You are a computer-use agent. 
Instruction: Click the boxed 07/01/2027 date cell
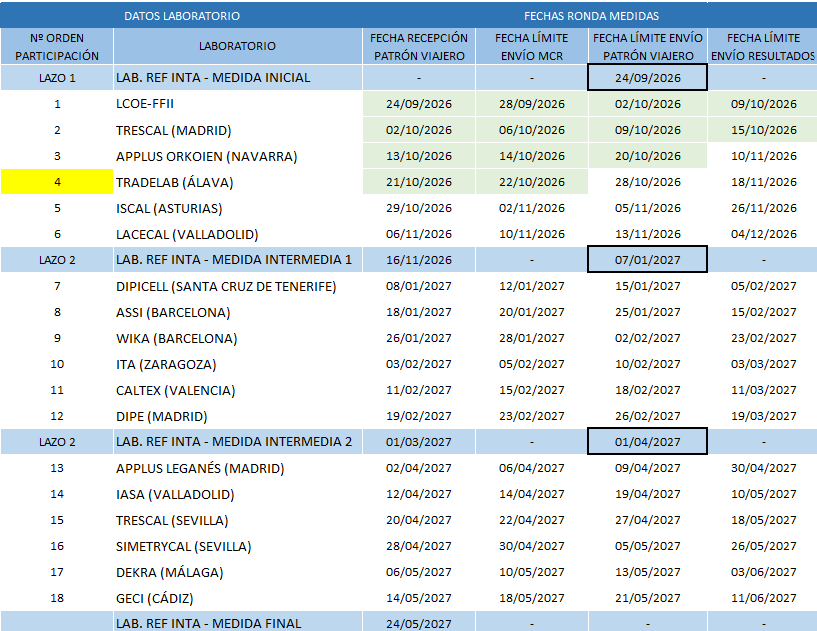click(x=648, y=259)
